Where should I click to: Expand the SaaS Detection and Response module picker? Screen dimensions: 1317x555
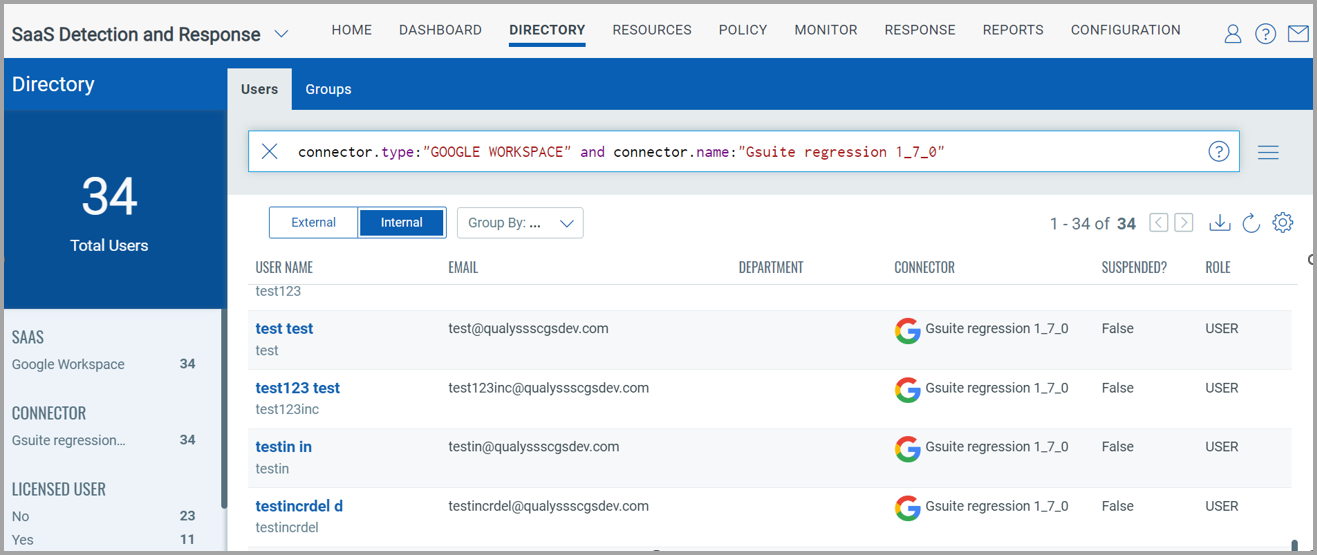pos(281,34)
